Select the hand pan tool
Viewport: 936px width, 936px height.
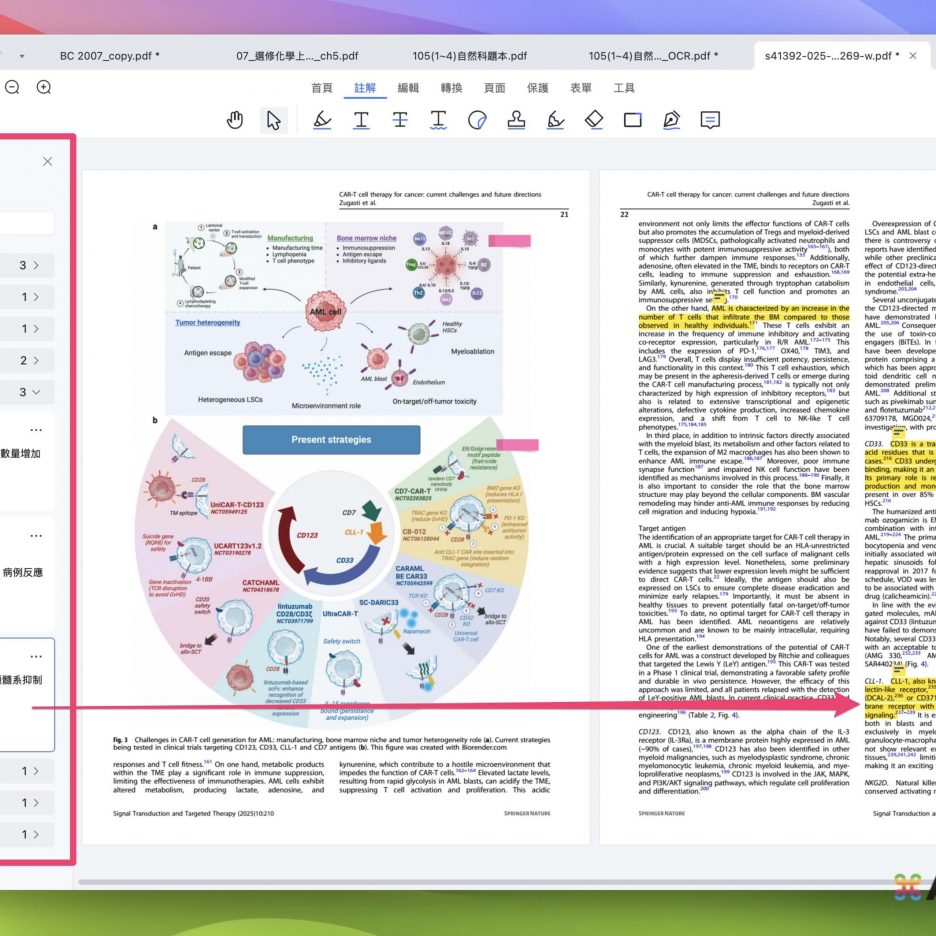[x=235, y=121]
